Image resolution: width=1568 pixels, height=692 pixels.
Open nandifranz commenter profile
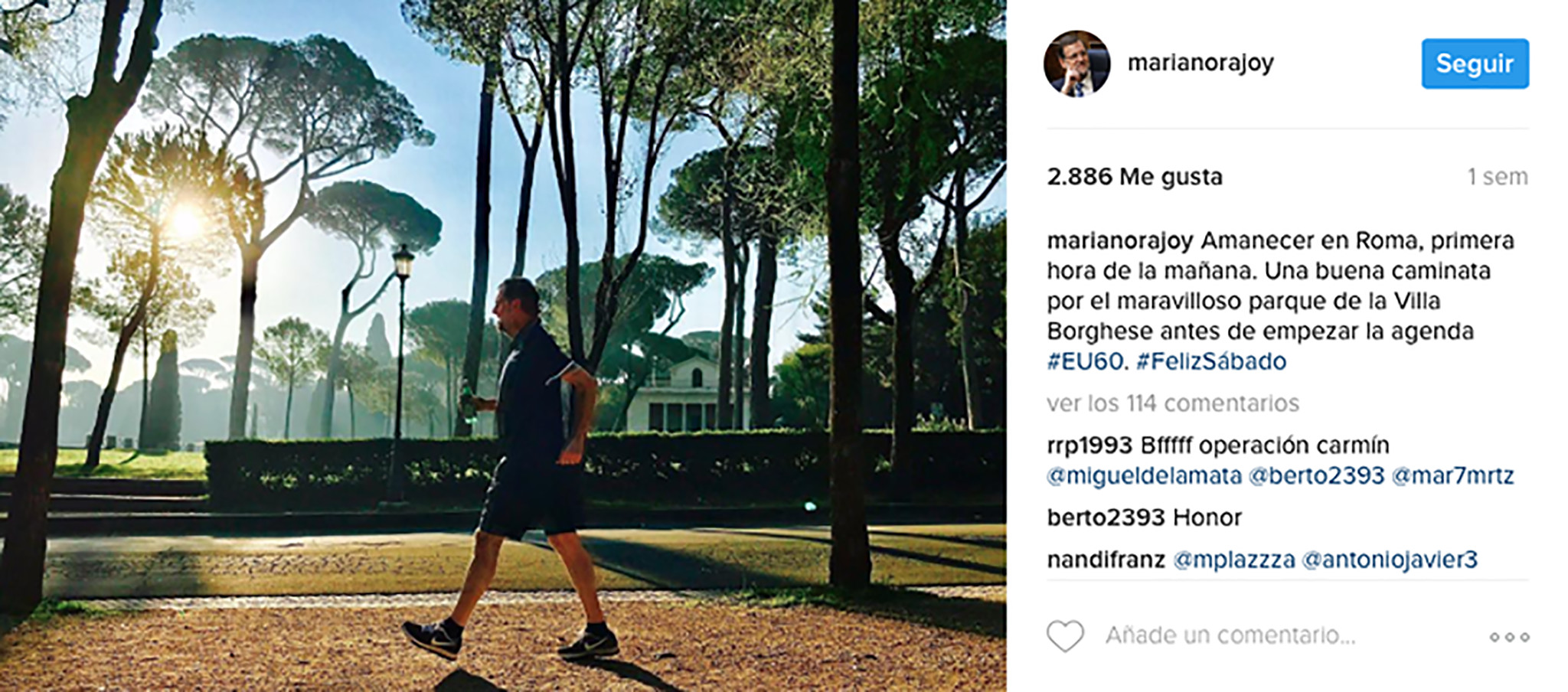[1106, 560]
